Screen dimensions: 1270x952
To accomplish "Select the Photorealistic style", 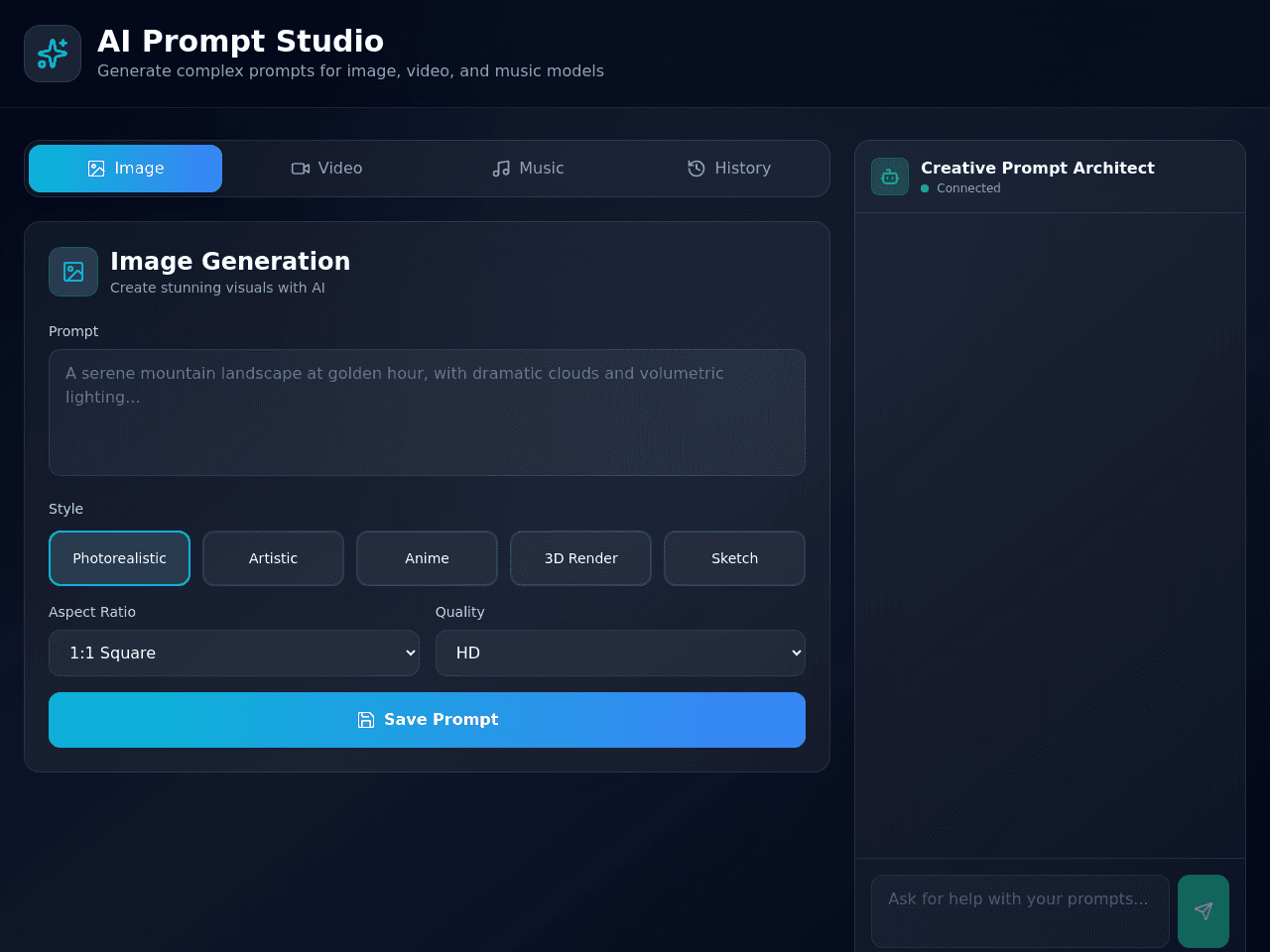I will [119, 558].
